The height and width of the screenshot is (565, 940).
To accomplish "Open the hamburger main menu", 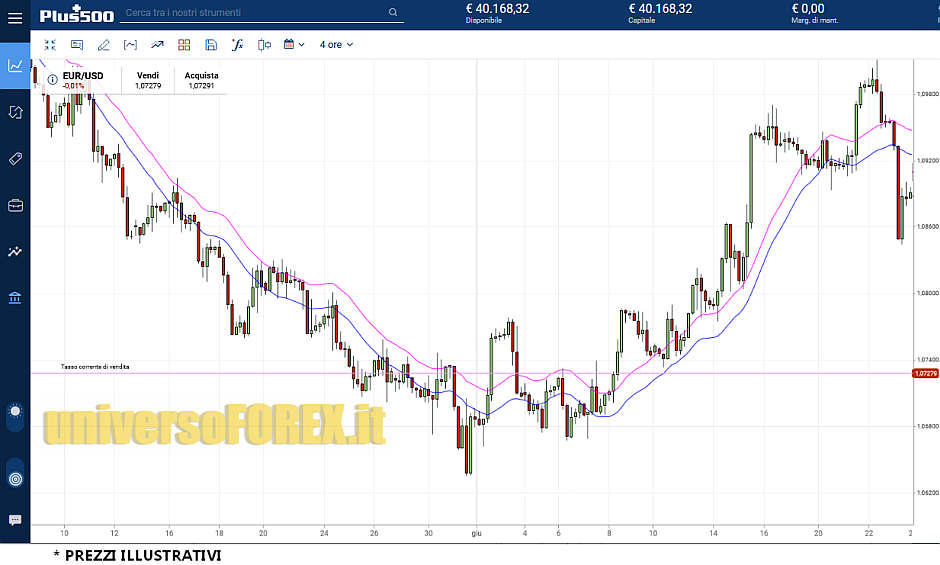I will pyautogui.click(x=15, y=16).
